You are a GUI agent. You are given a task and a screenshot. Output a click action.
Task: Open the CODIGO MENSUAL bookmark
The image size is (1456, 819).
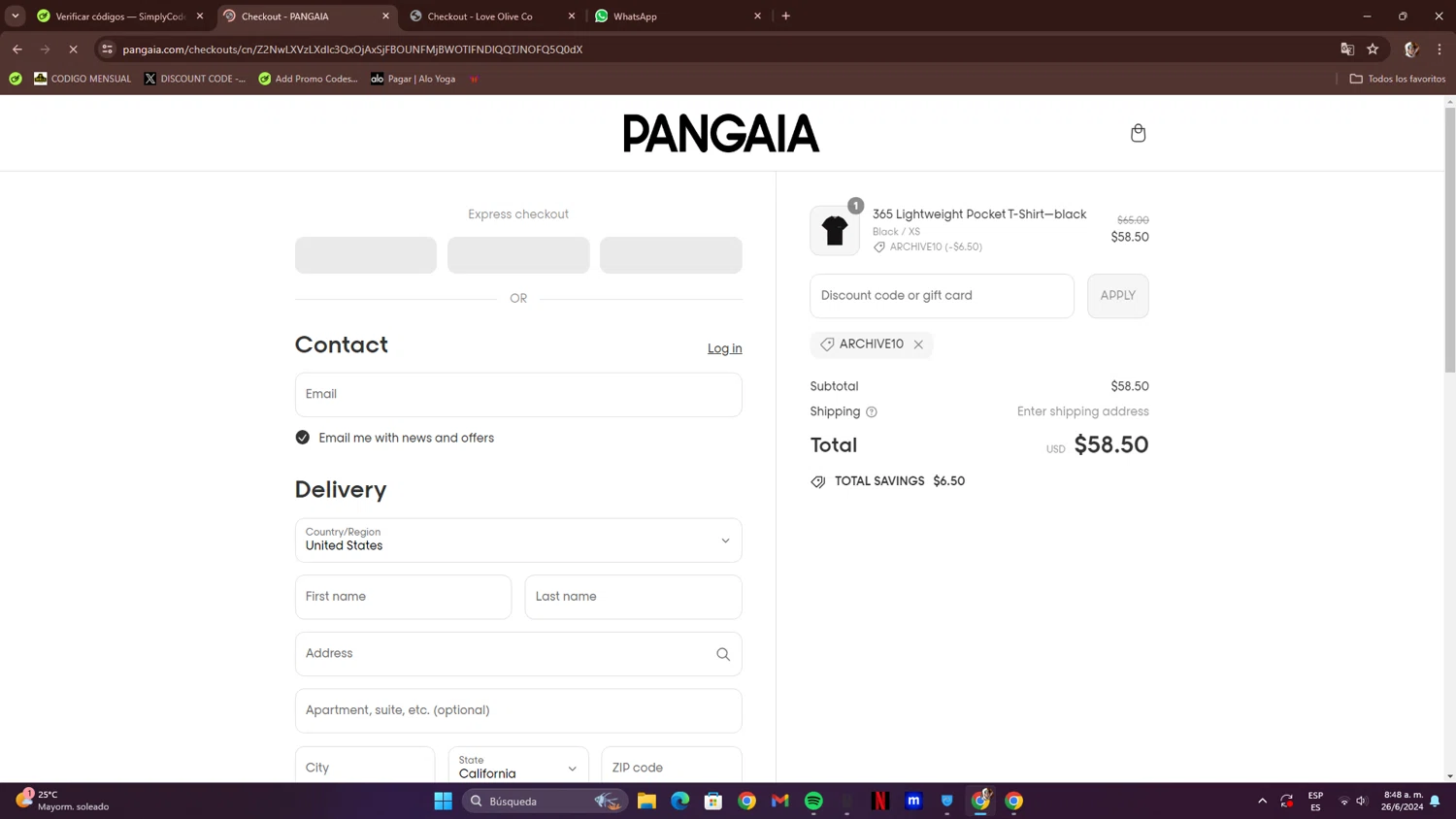coord(83,79)
